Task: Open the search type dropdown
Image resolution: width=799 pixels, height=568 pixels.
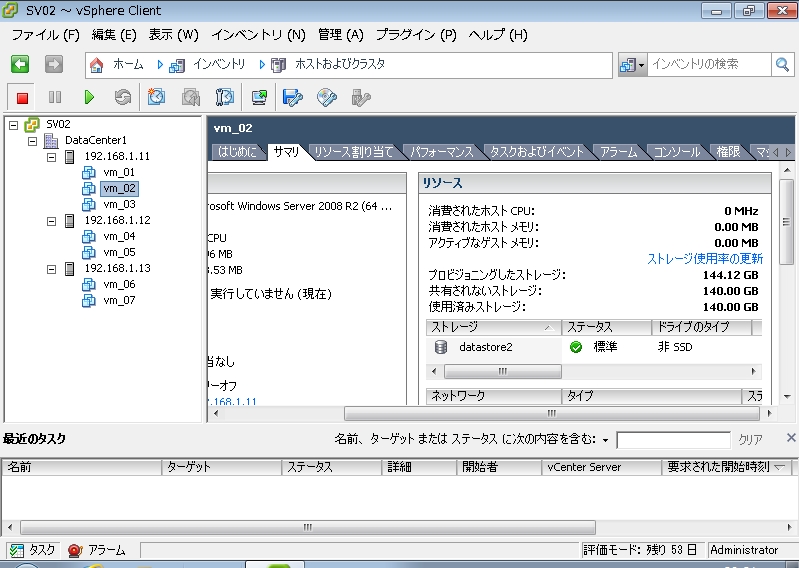Action: coord(632,65)
